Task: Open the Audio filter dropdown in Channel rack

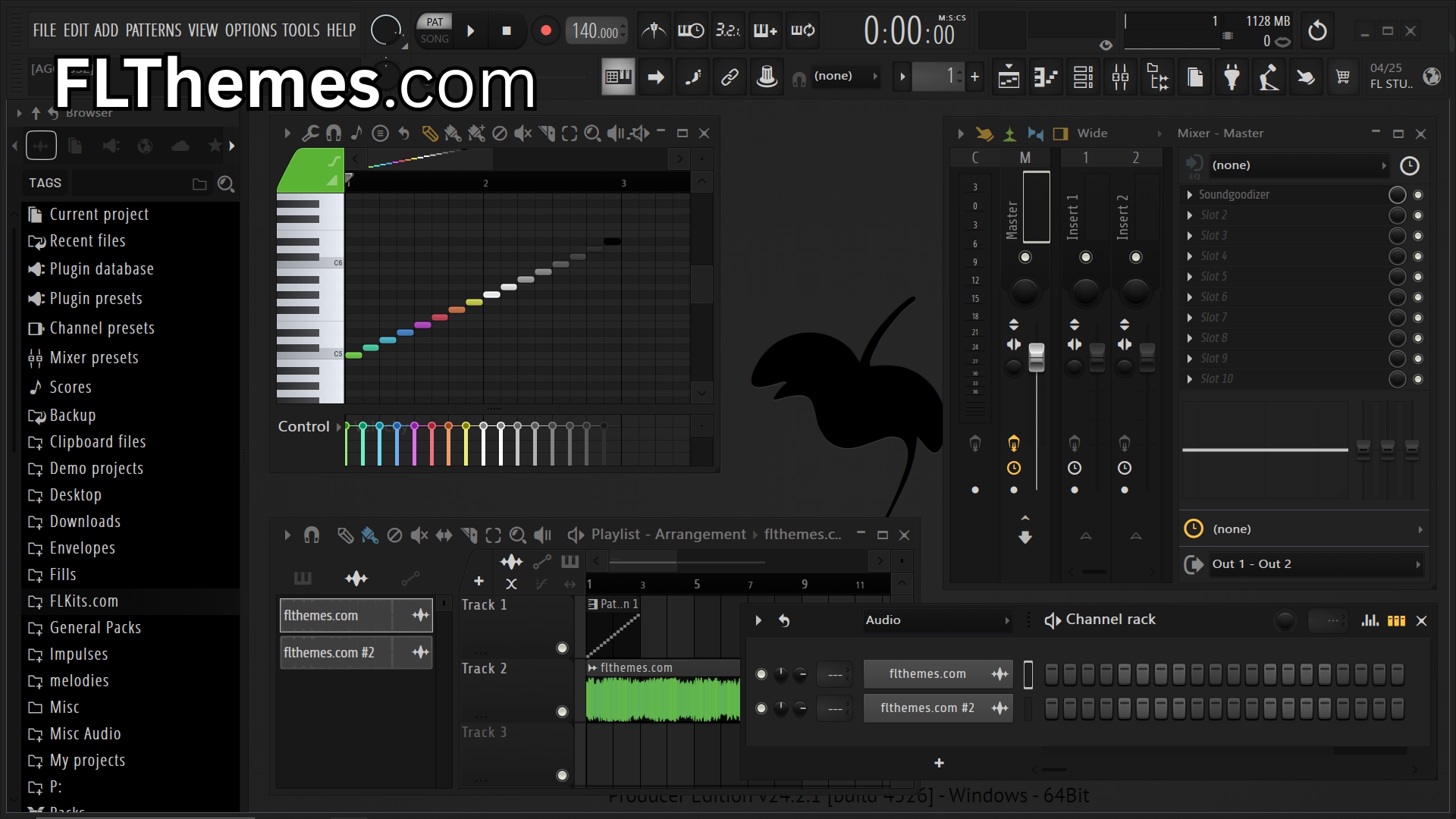Action: point(937,620)
